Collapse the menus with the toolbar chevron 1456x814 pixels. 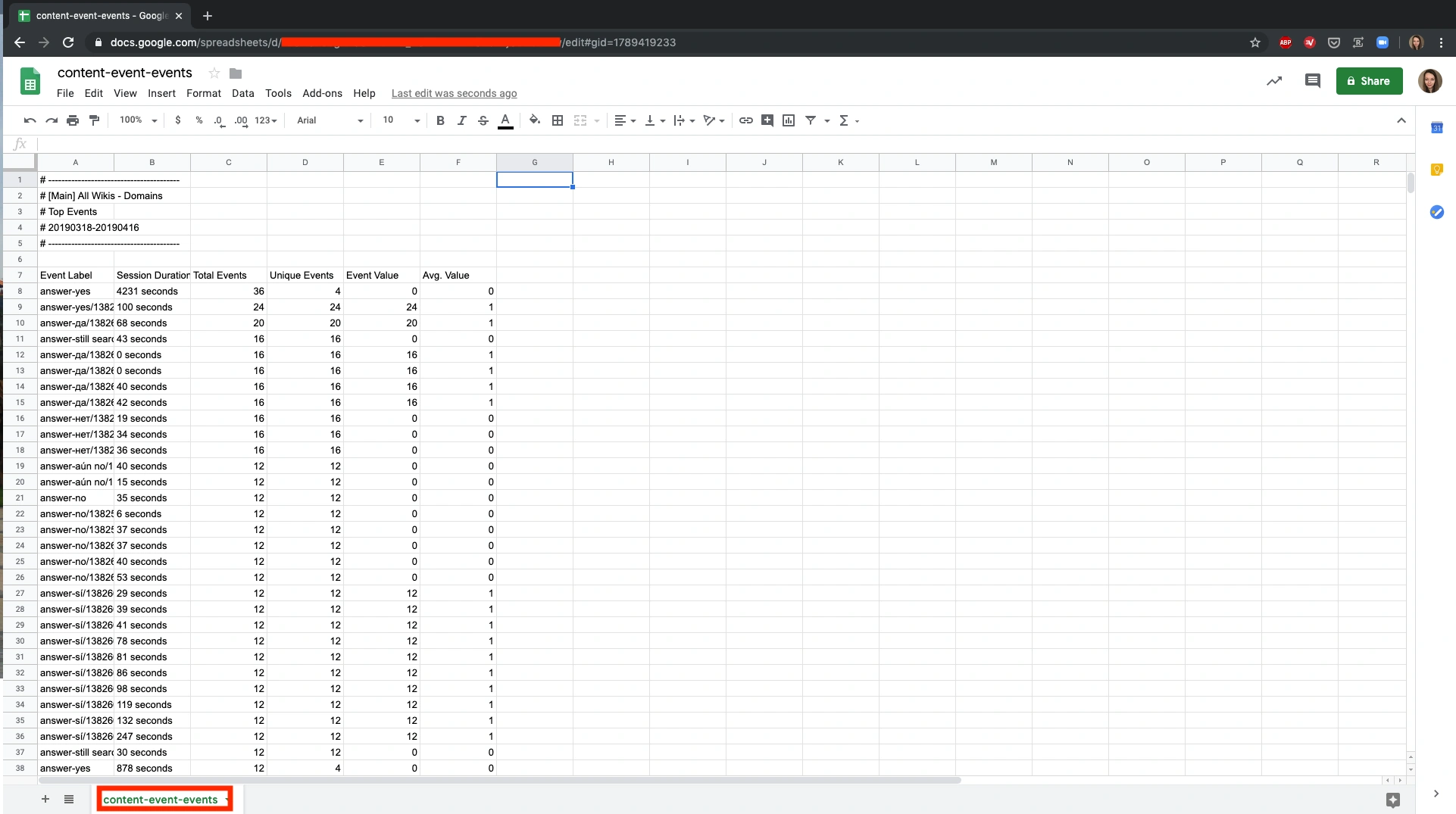tap(1401, 120)
